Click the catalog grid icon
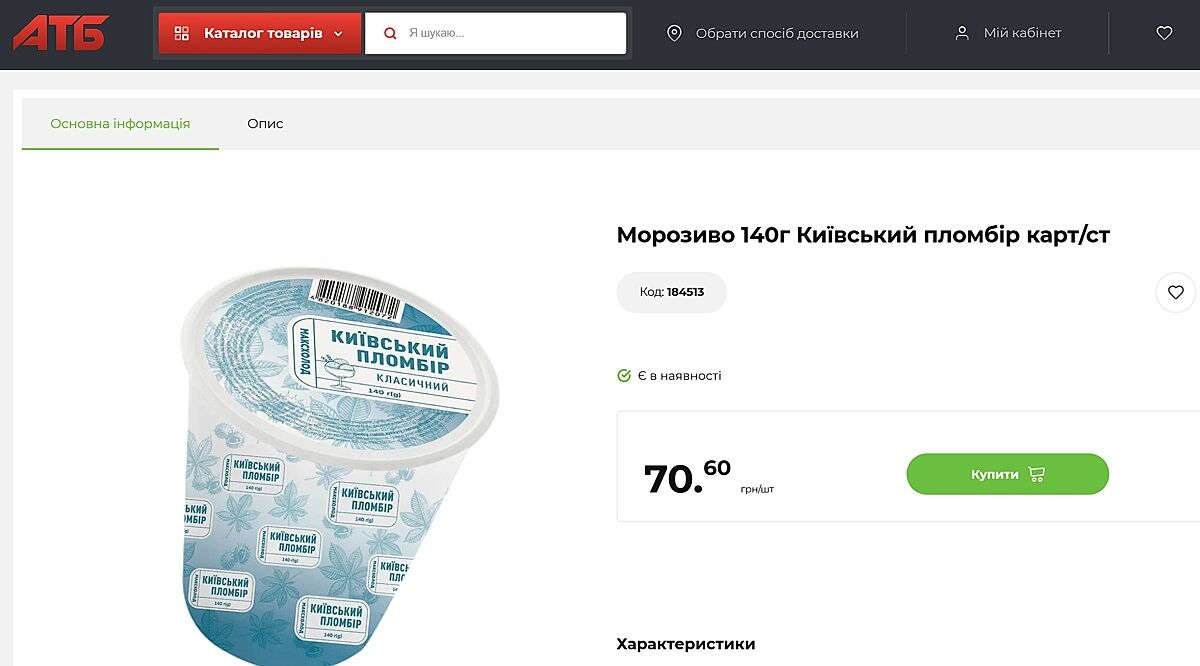1200x666 pixels. (x=181, y=33)
